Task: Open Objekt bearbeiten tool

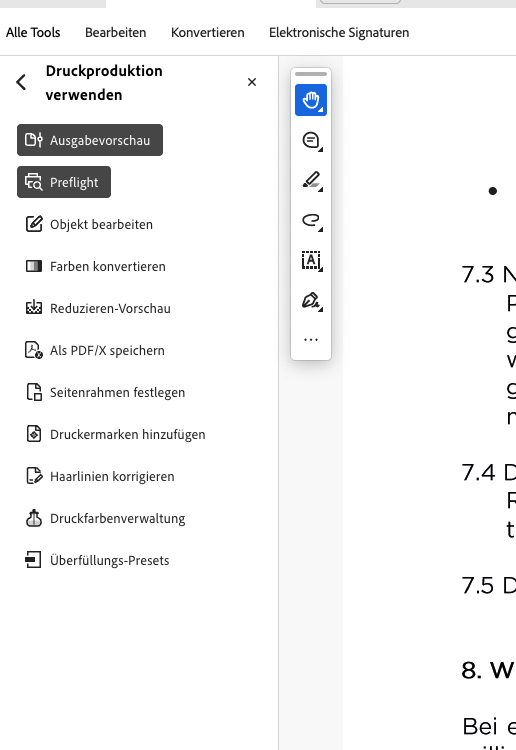Action: (89, 224)
